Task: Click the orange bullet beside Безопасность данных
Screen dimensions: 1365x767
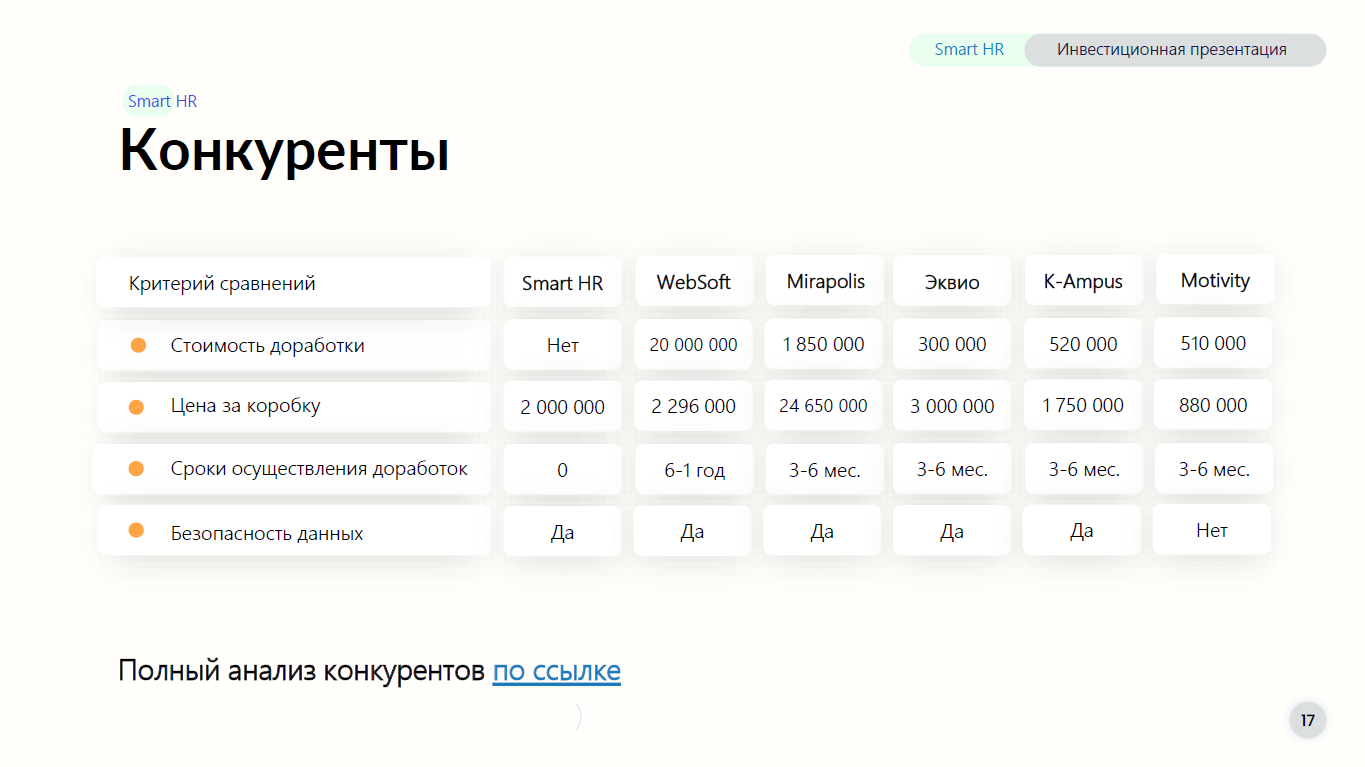Action: click(136, 530)
